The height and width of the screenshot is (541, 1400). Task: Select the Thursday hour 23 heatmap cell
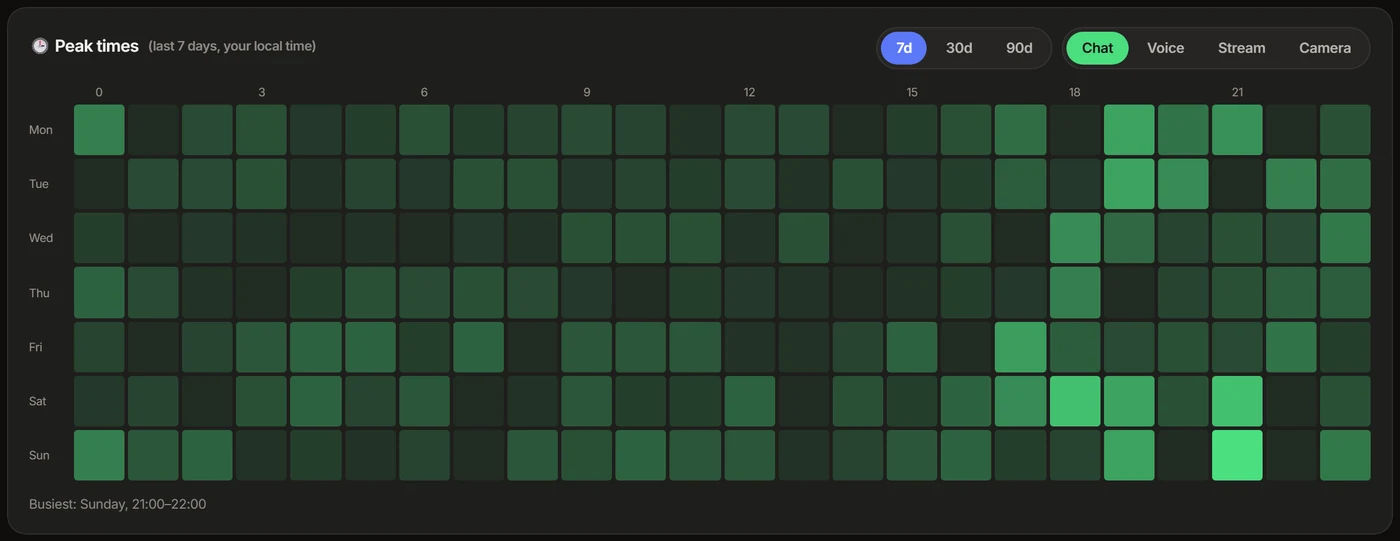click(x=1345, y=292)
